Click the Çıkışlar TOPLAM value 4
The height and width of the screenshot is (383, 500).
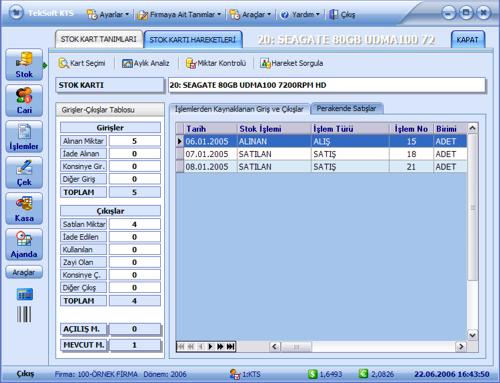point(135,301)
